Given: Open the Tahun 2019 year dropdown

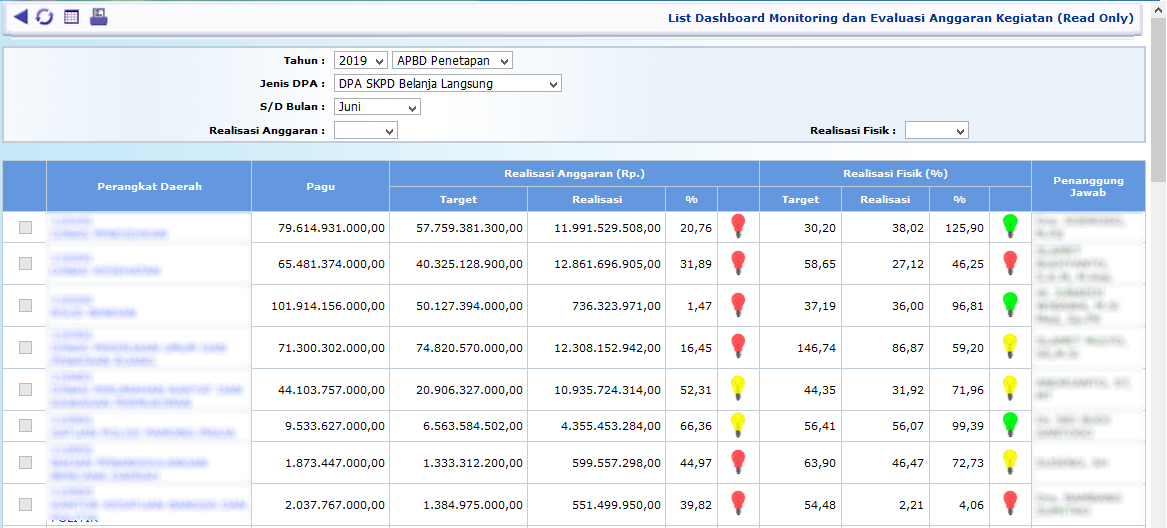Looking at the screenshot, I should pyautogui.click(x=360, y=61).
